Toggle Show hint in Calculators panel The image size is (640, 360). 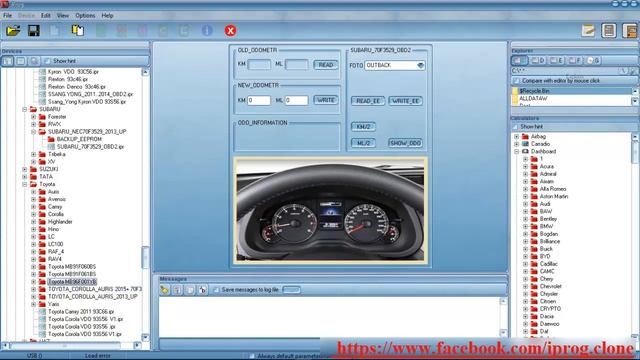coord(515,127)
